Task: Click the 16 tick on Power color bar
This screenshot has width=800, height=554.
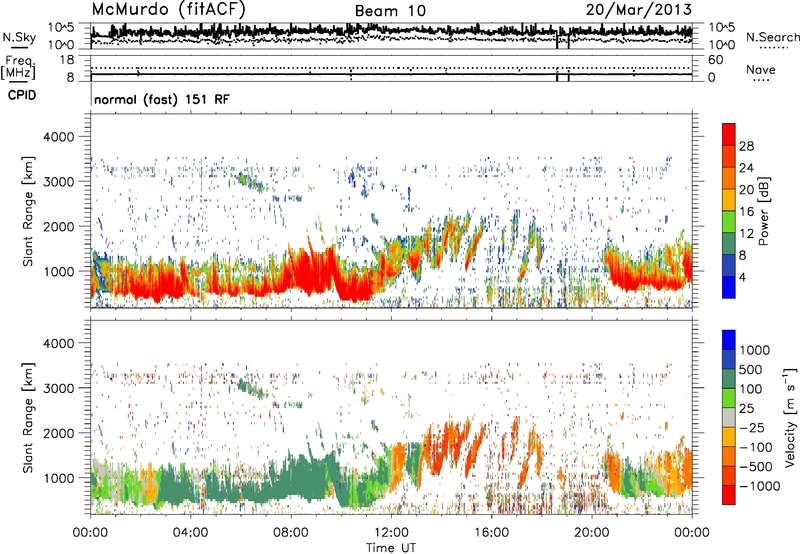Action: 746,212
